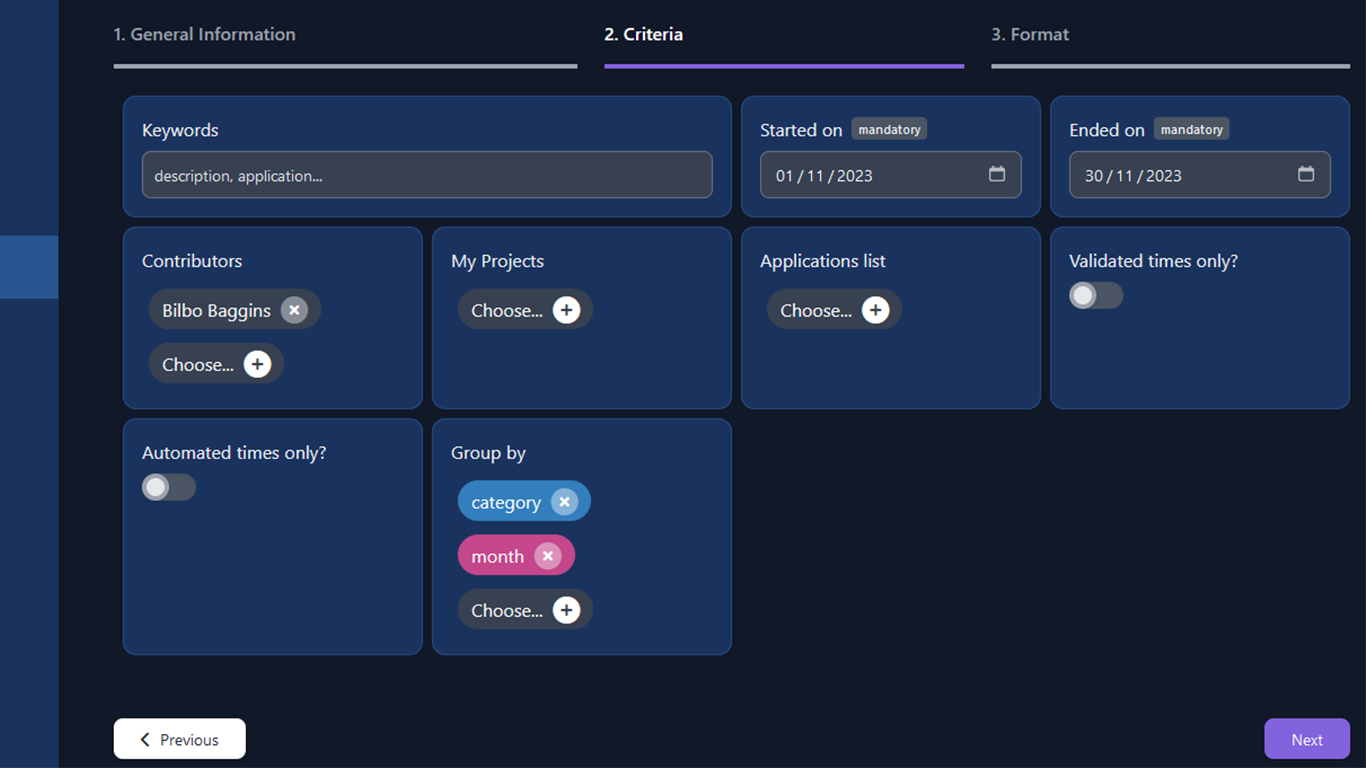Image resolution: width=1366 pixels, height=768 pixels.
Task: Enable Validated times only toggle
Action: pyautogui.click(x=1096, y=296)
